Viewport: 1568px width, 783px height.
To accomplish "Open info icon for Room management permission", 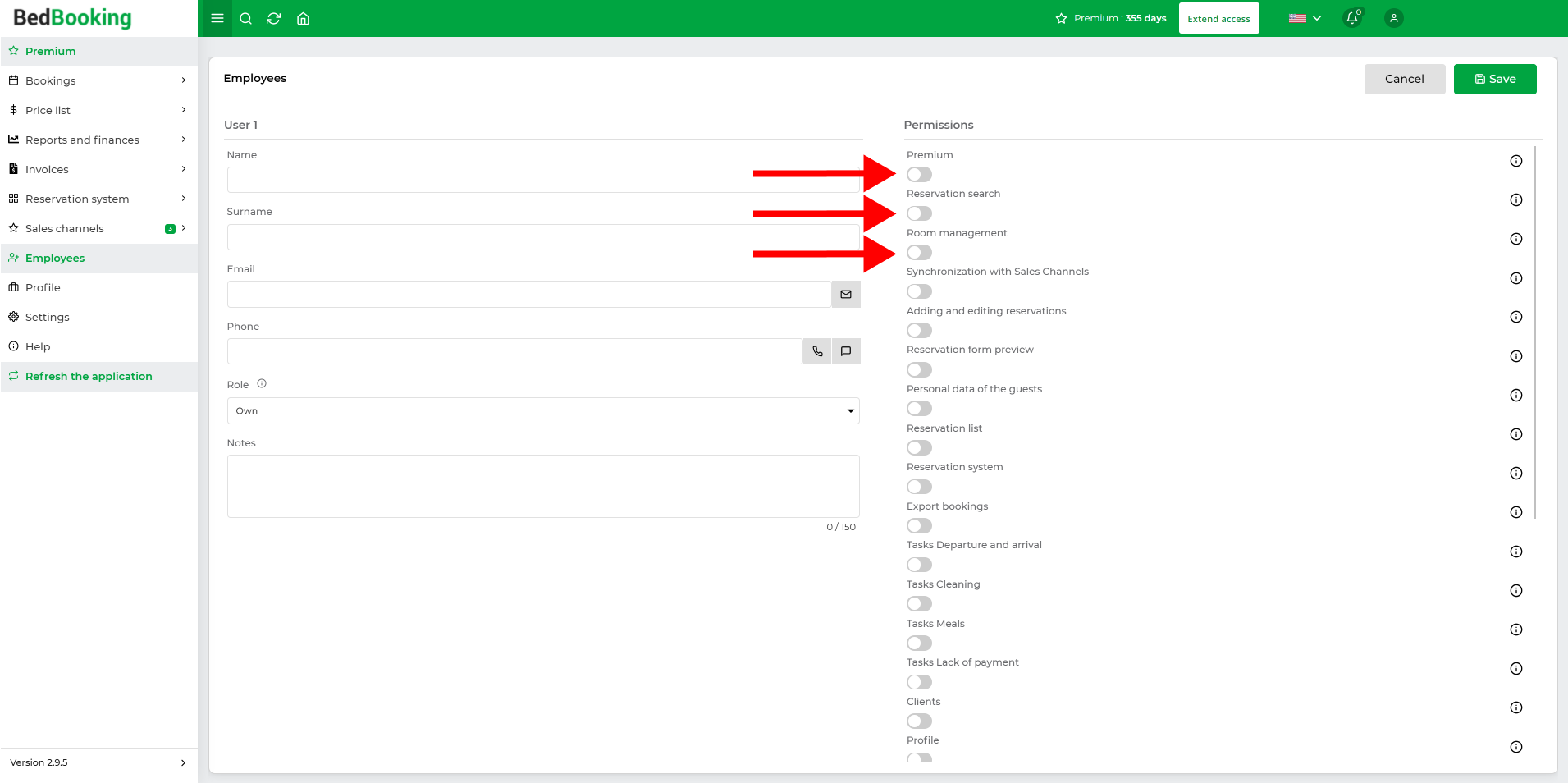I will pyautogui.click(x=1516, y=239).
